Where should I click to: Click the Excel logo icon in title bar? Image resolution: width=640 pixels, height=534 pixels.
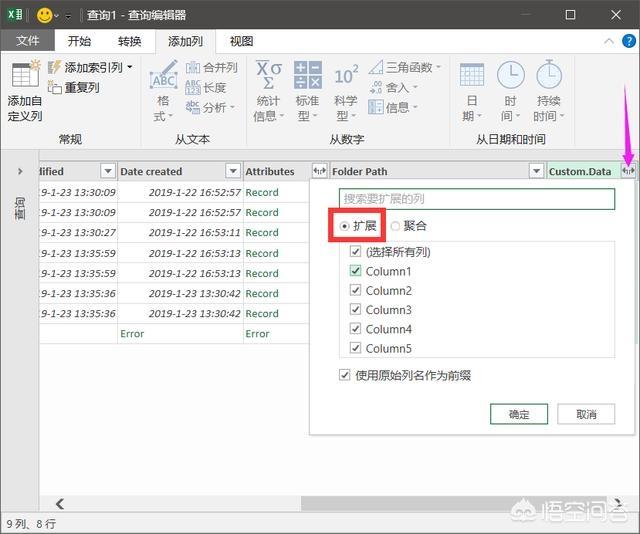[x=15, y=15]
